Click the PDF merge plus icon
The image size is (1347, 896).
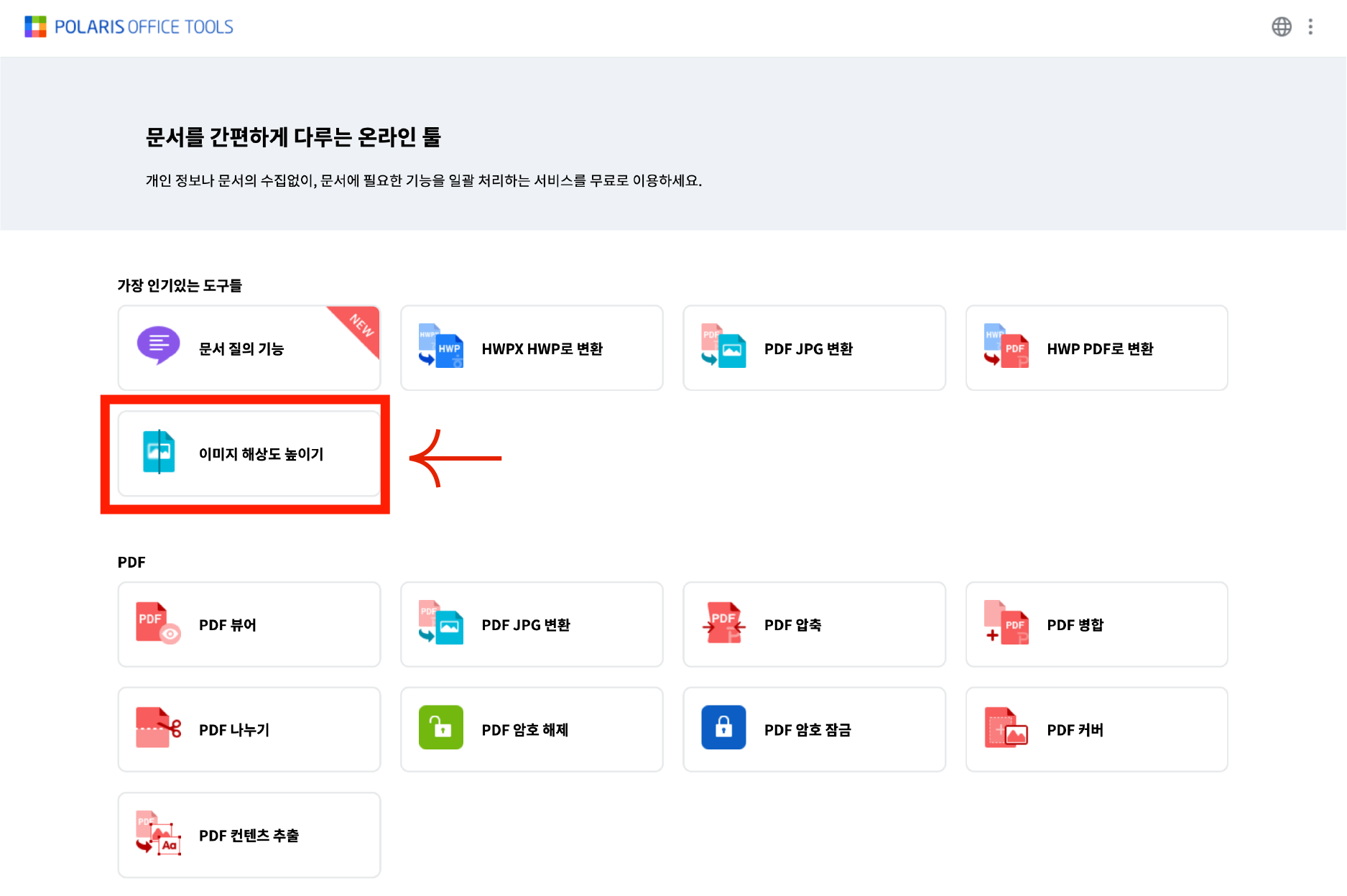[1006, 622]
